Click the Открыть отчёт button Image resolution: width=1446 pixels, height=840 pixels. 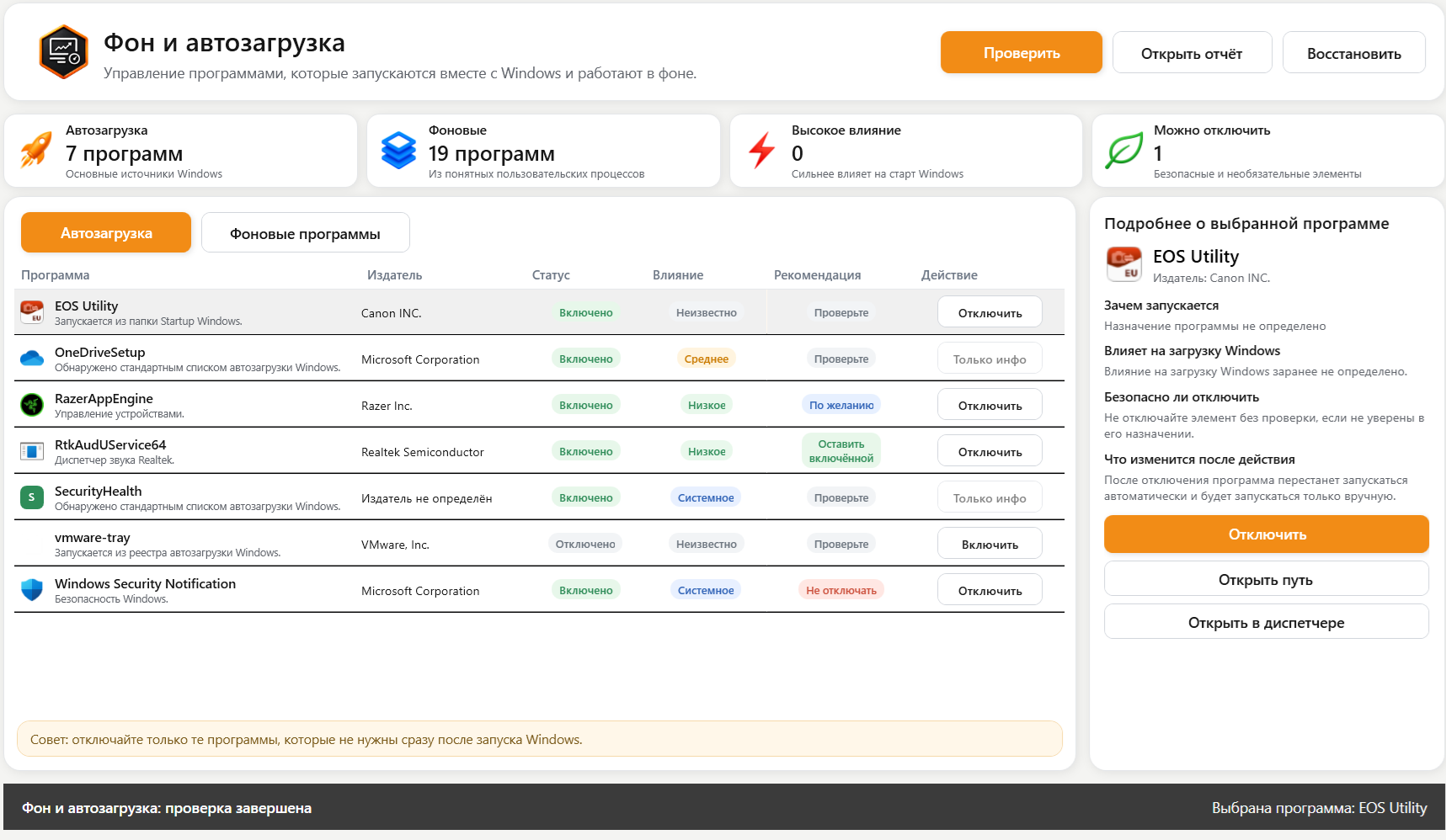1192,52
